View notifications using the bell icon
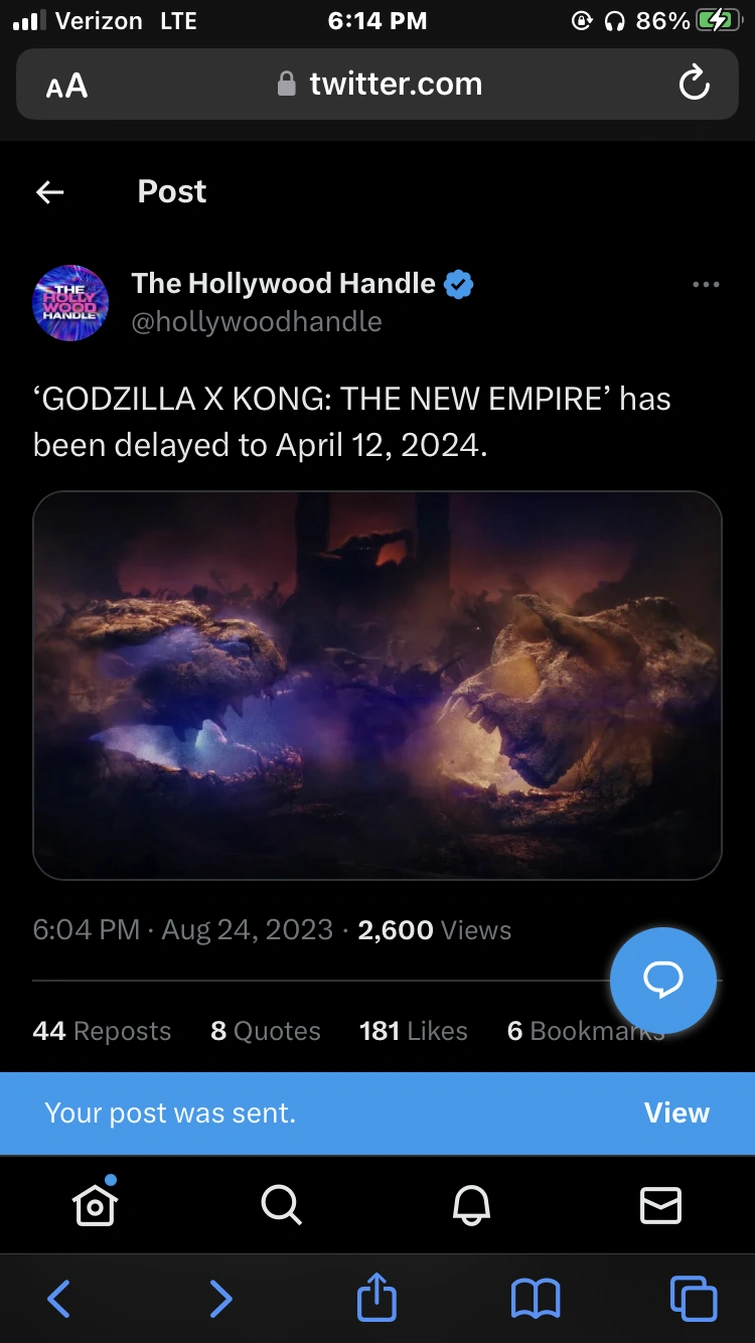The width and height of the screenshot is (755, 1343). [471, 1205]
